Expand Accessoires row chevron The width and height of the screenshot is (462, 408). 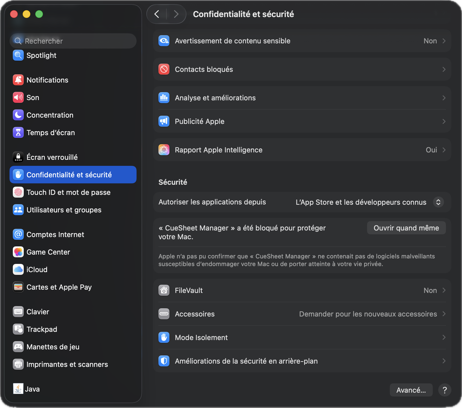(444, 314)
